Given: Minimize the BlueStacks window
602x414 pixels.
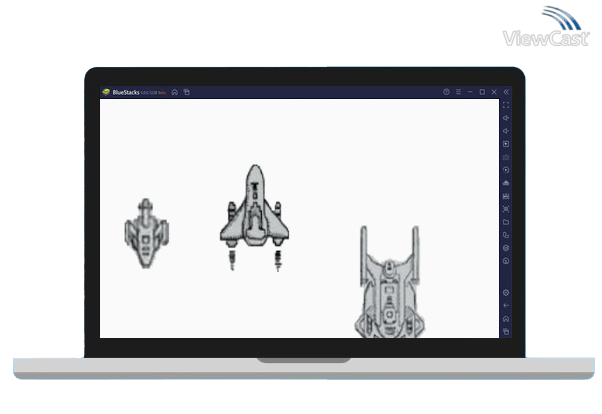Looking at the screenshot, I should [x=470, y=92].
